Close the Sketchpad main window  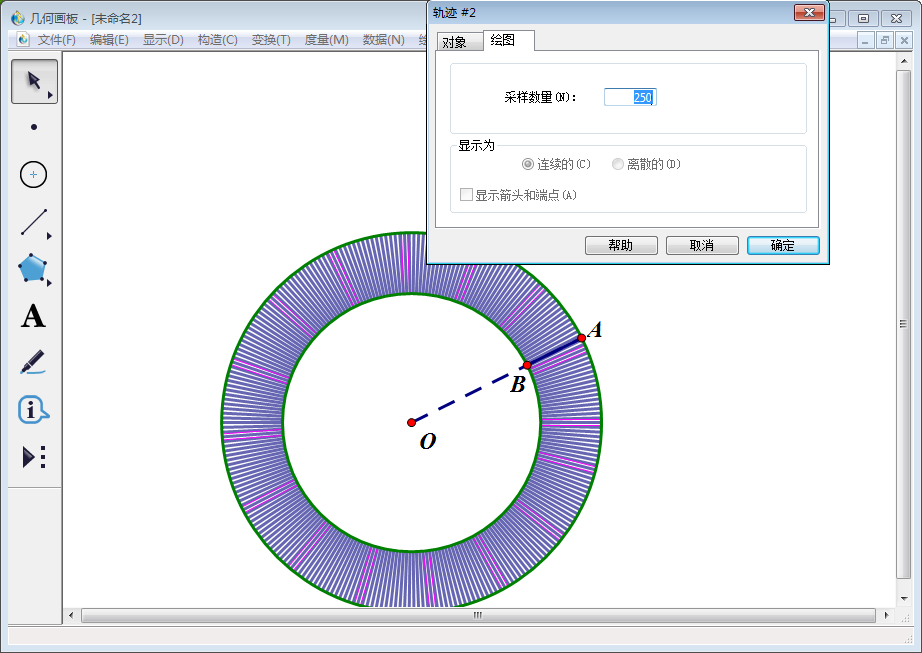coord(896,19)
